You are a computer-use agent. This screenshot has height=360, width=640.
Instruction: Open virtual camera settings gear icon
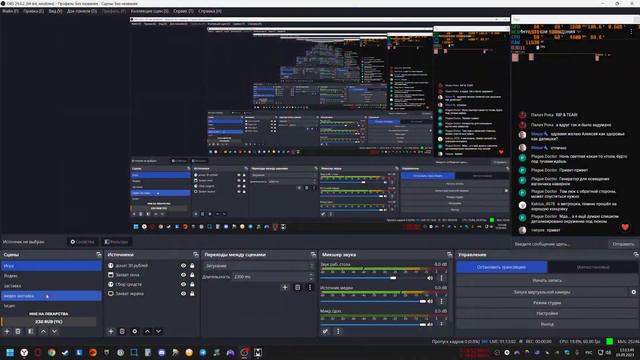(x=633, y=292)
